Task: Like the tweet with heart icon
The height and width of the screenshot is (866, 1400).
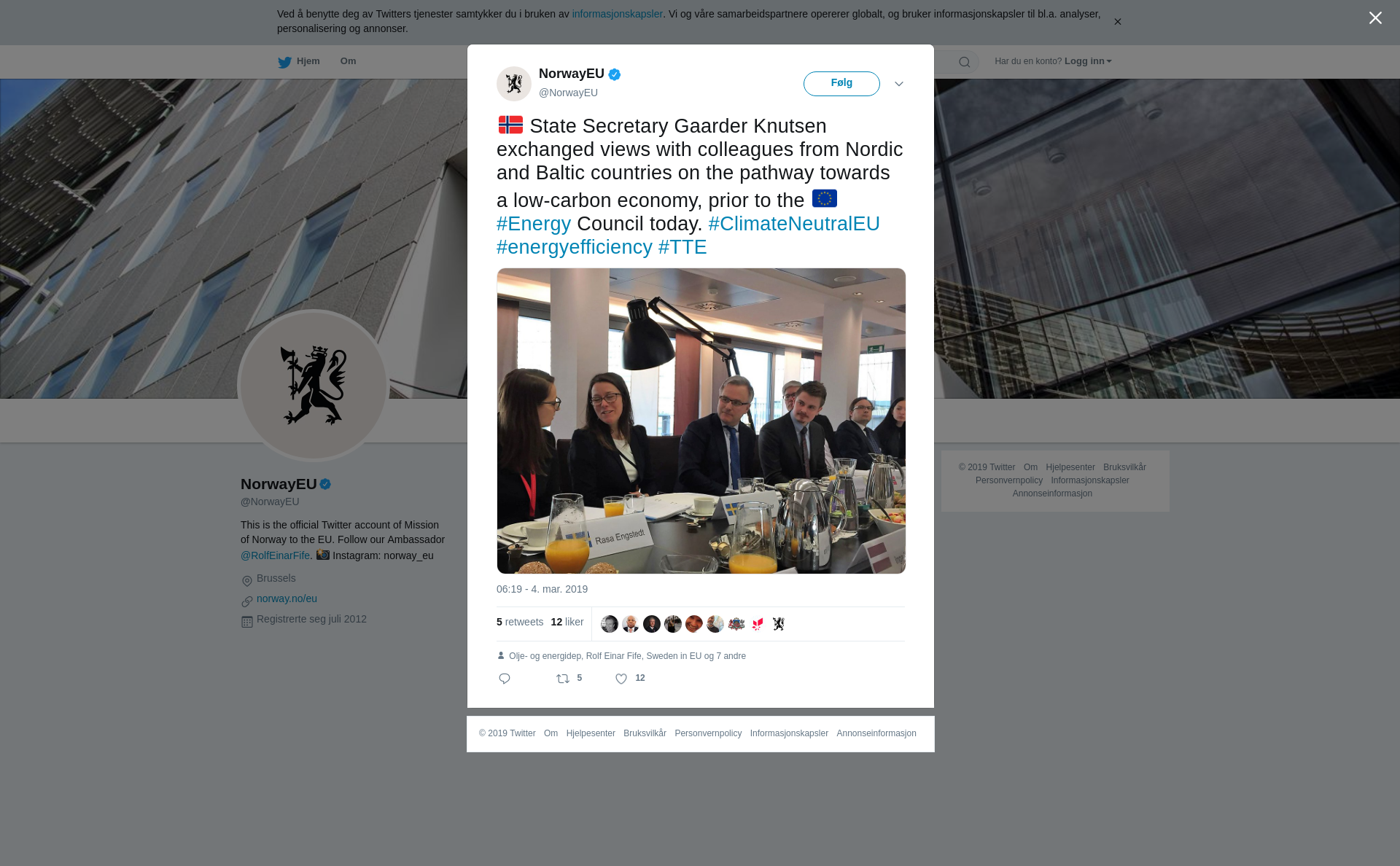Action: click(621, 679)
